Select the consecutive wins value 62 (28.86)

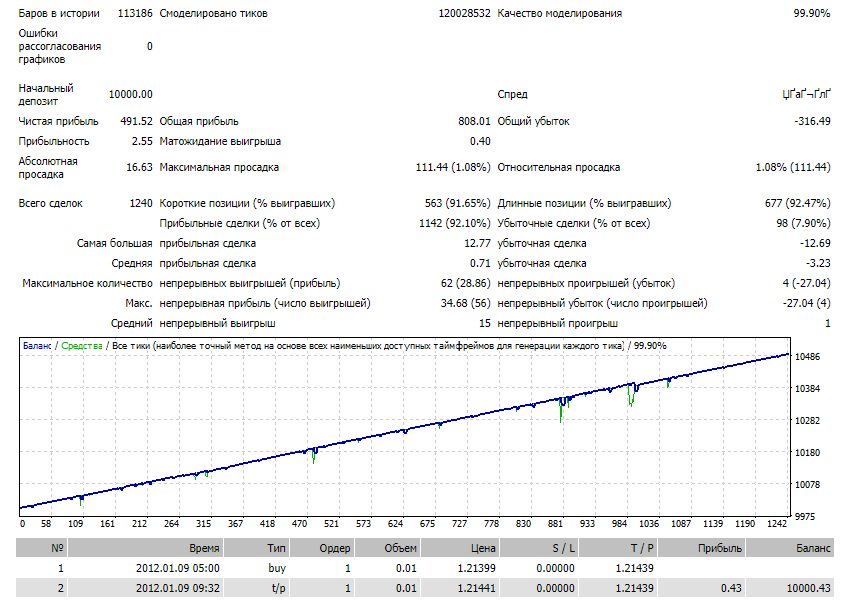[x=466, y=283]
